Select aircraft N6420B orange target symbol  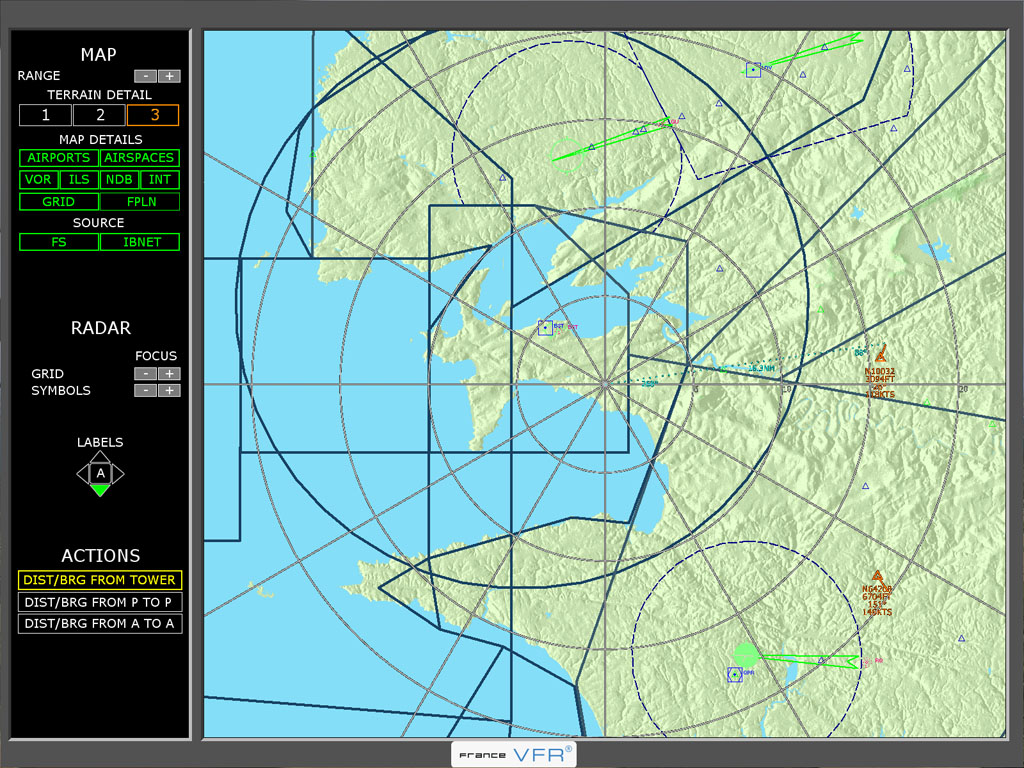tap(878, 577)
